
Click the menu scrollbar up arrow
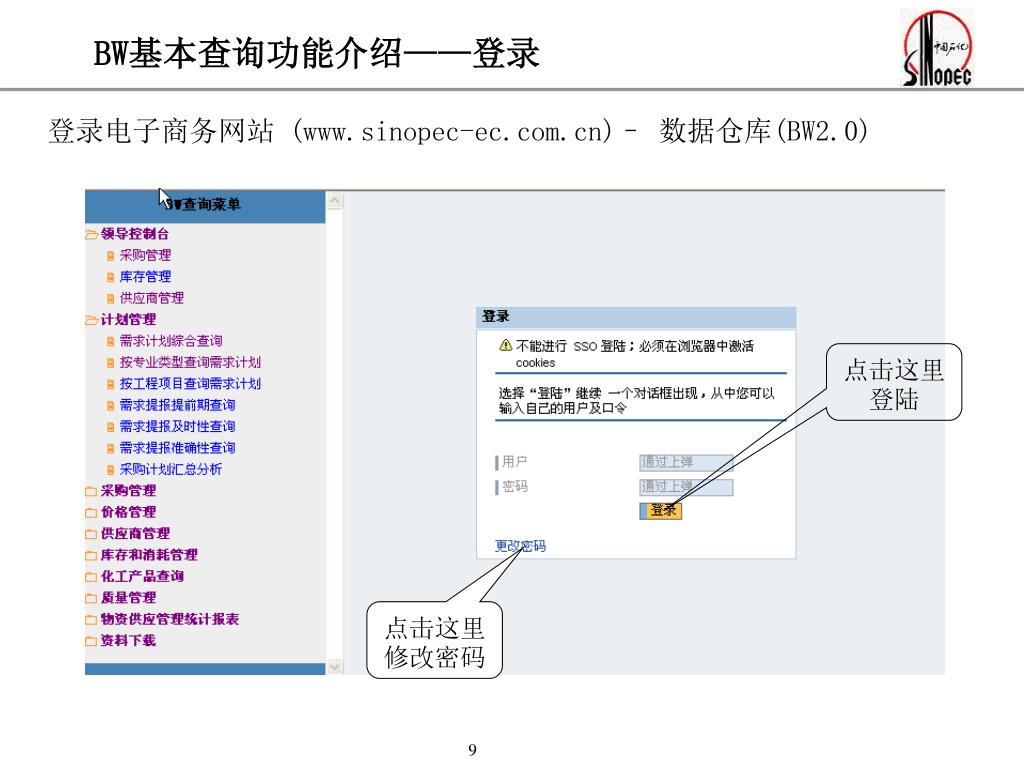click(x=334, y=200)
